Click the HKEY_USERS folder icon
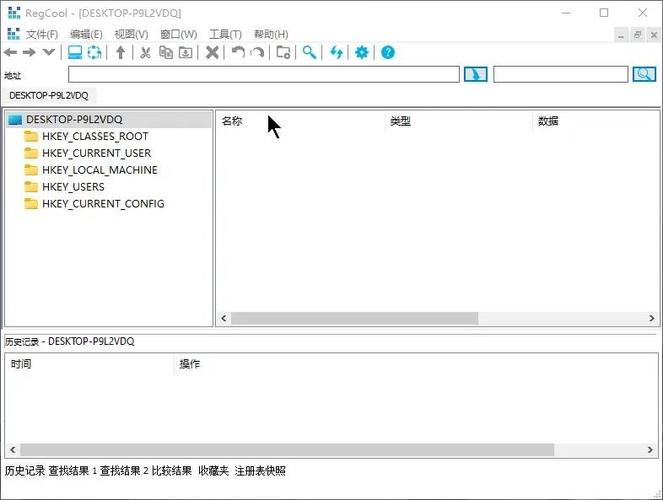The image size is (663, 500). tap(31, 187)
